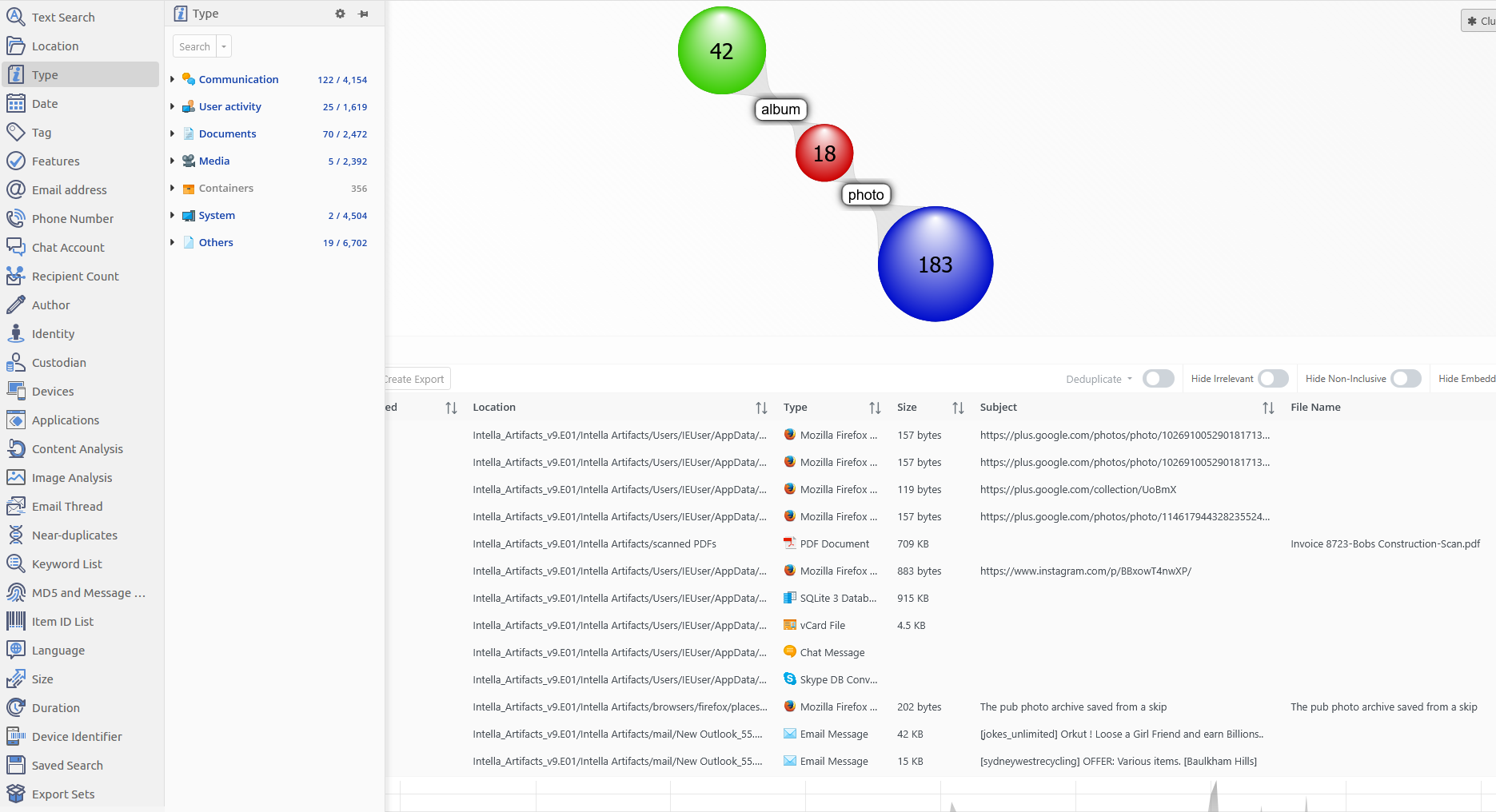Click the Type panel settings gear icon
The image size is (1496, 812).
(340, 14)
